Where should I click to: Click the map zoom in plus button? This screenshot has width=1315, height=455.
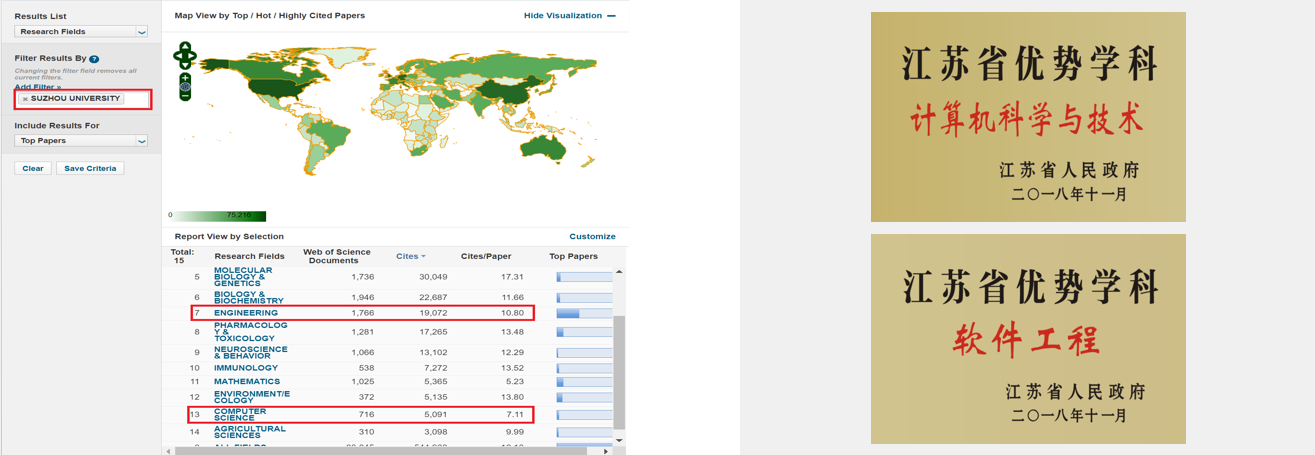[x=185, y=78]
